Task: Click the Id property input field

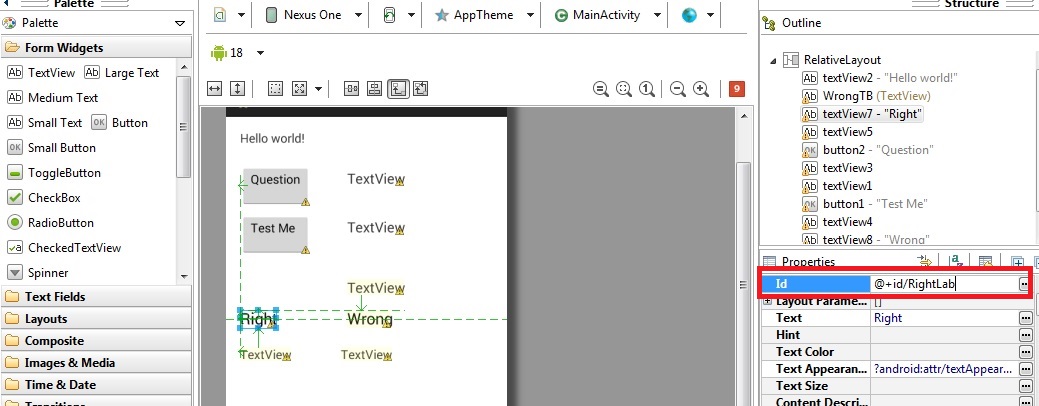Action: [944, 284]
